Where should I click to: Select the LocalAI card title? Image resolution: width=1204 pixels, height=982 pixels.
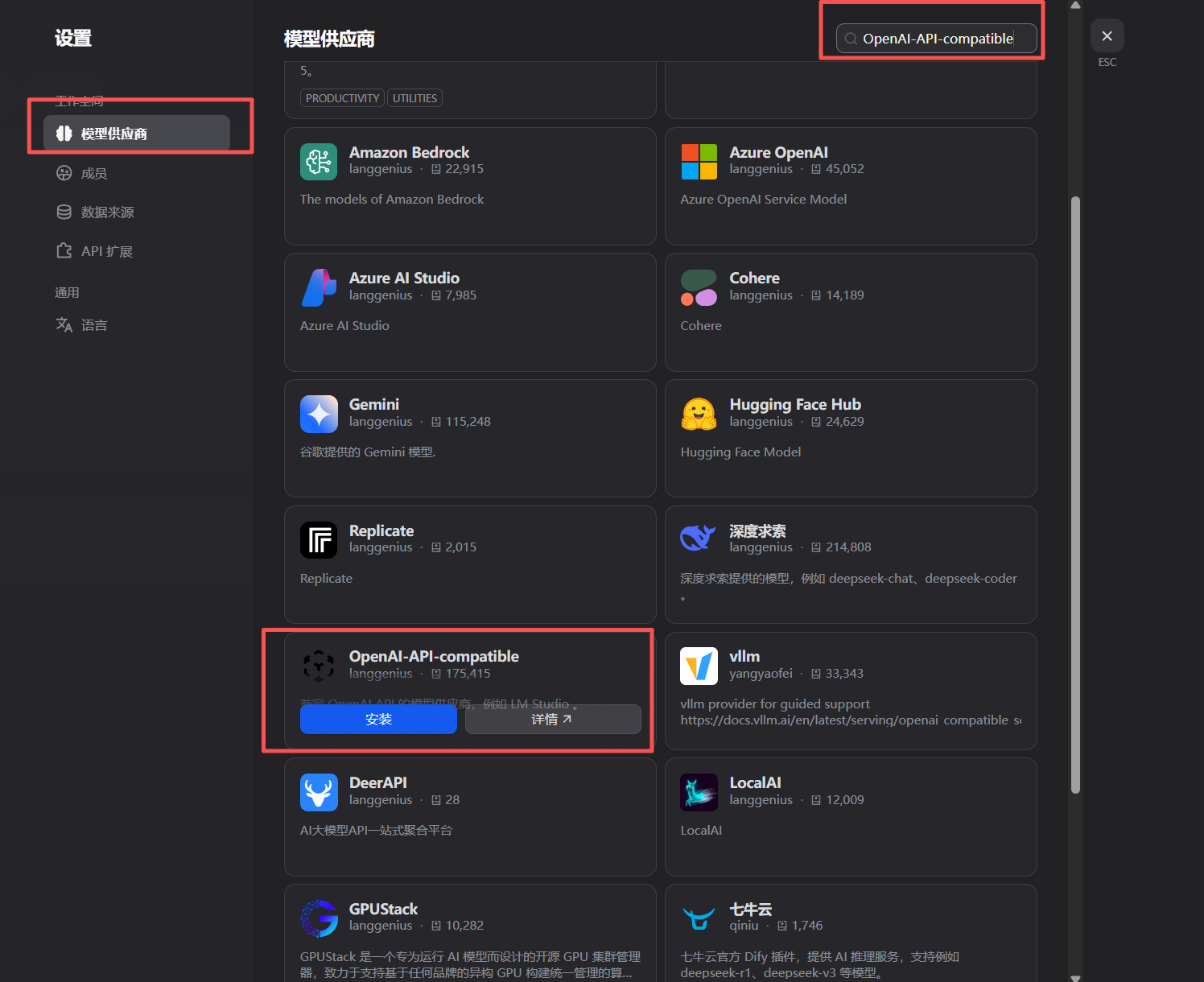(x=755, y=782)
